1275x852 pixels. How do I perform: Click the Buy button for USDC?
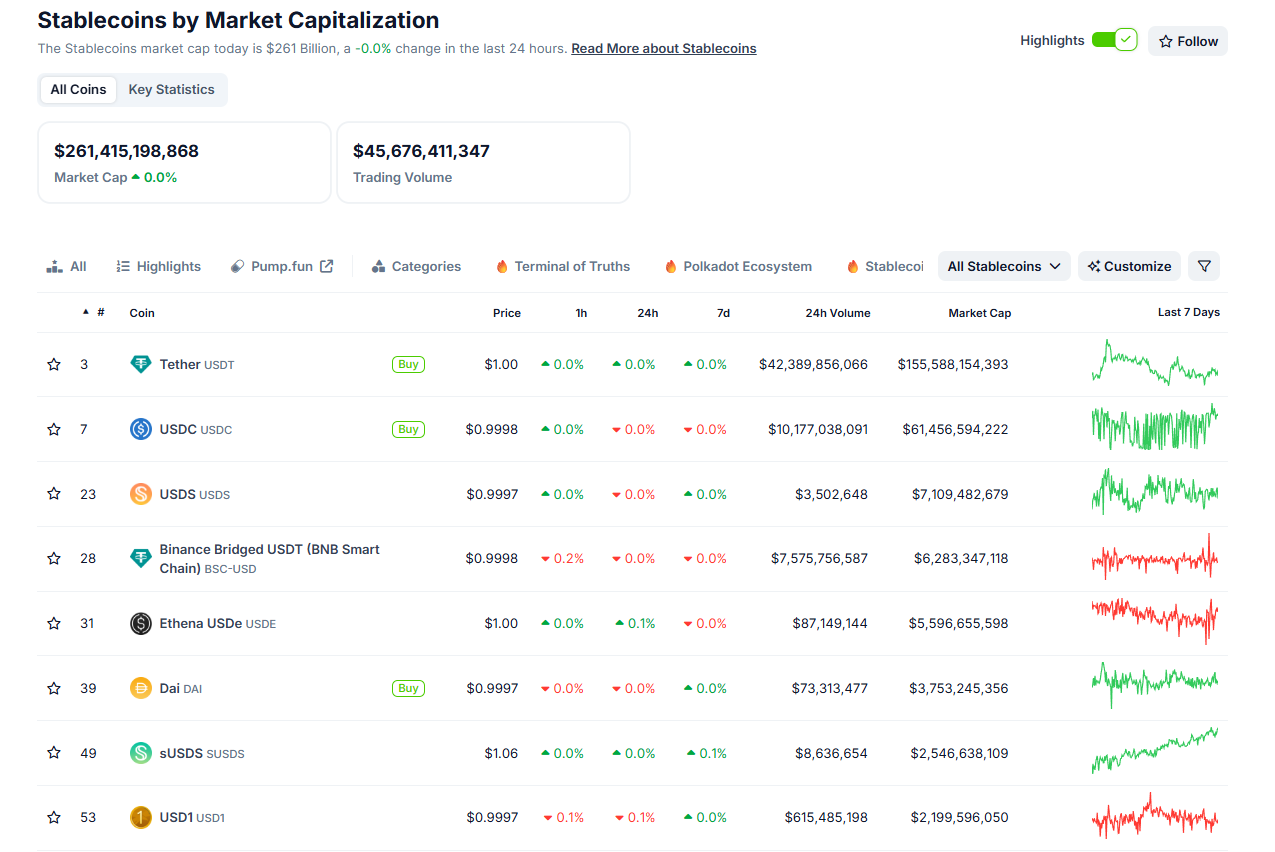[x=408, y=430]
